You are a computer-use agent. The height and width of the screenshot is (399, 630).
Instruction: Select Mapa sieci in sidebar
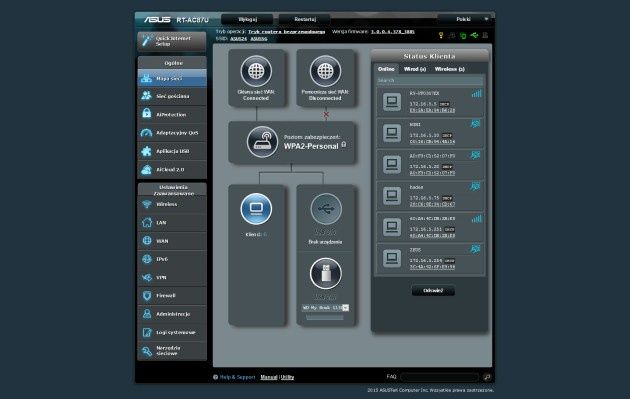[172, 78]
